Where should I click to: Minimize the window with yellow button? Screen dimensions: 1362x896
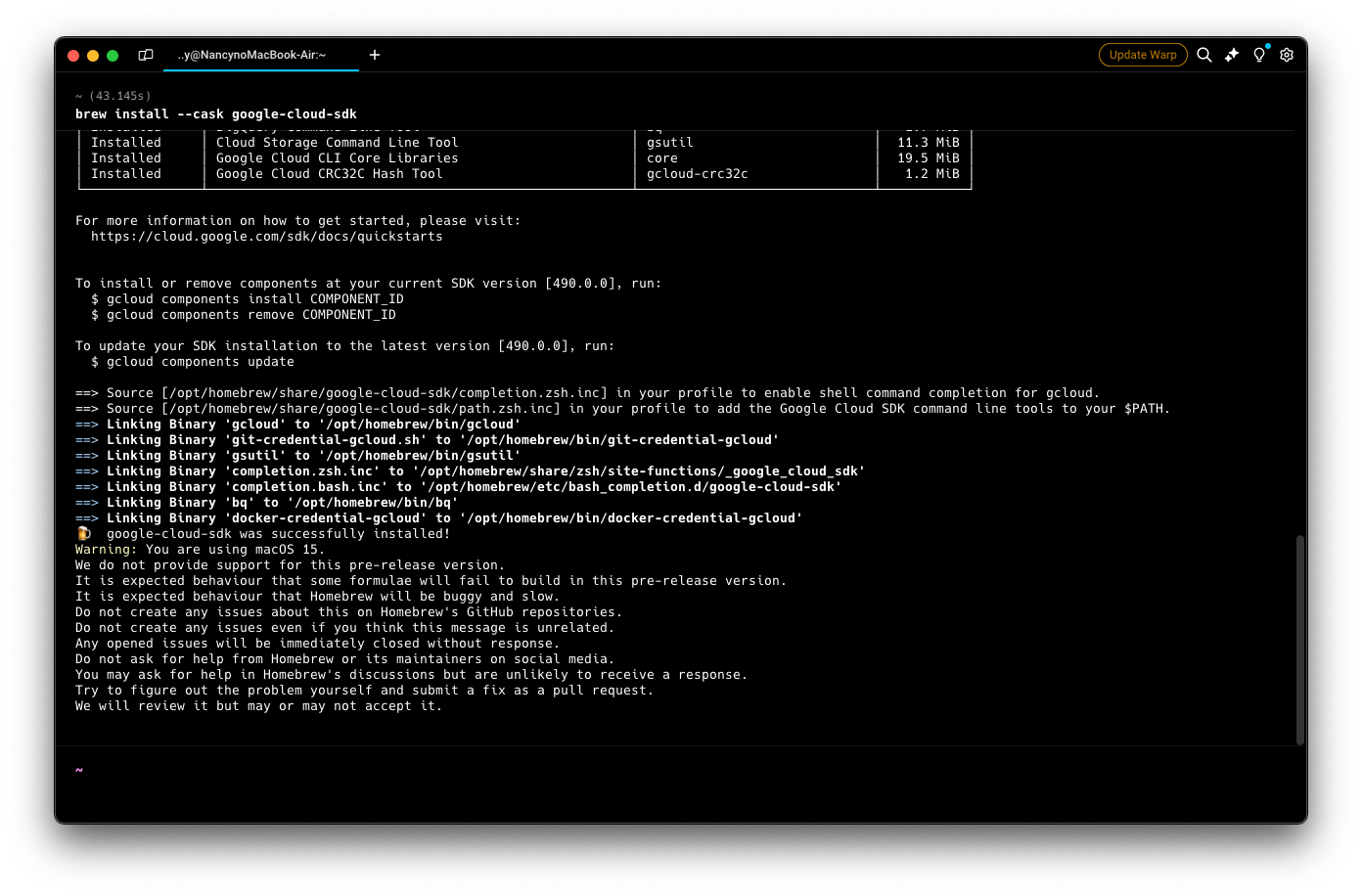coord(93,56)
